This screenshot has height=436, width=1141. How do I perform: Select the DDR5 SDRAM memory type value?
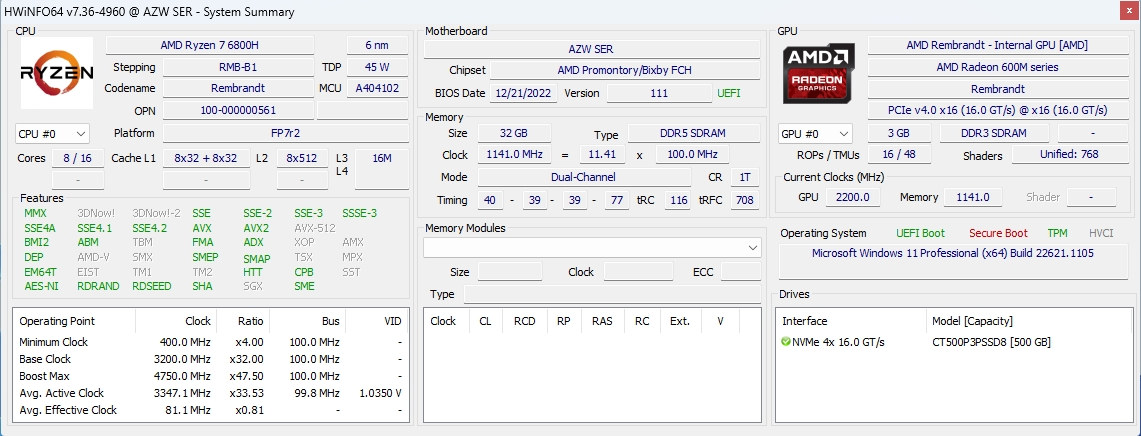pos(693,133)
